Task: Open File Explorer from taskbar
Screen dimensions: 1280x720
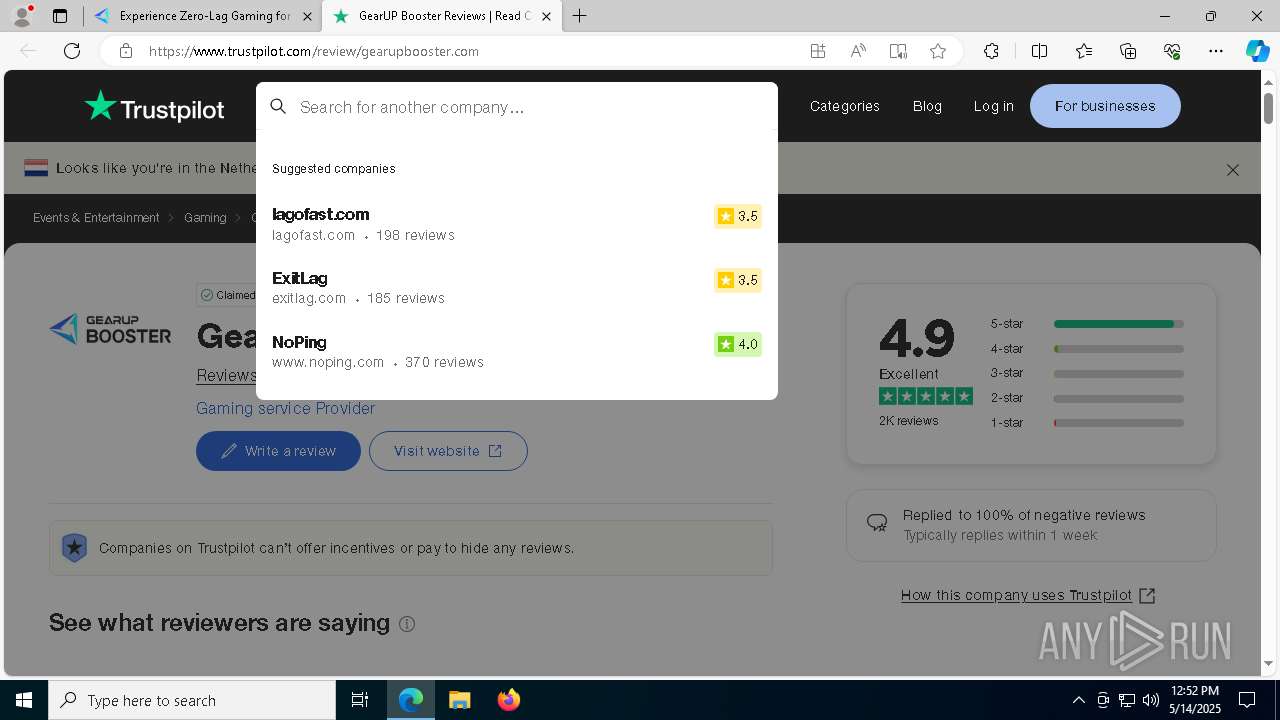Action: tap(459, 700)
